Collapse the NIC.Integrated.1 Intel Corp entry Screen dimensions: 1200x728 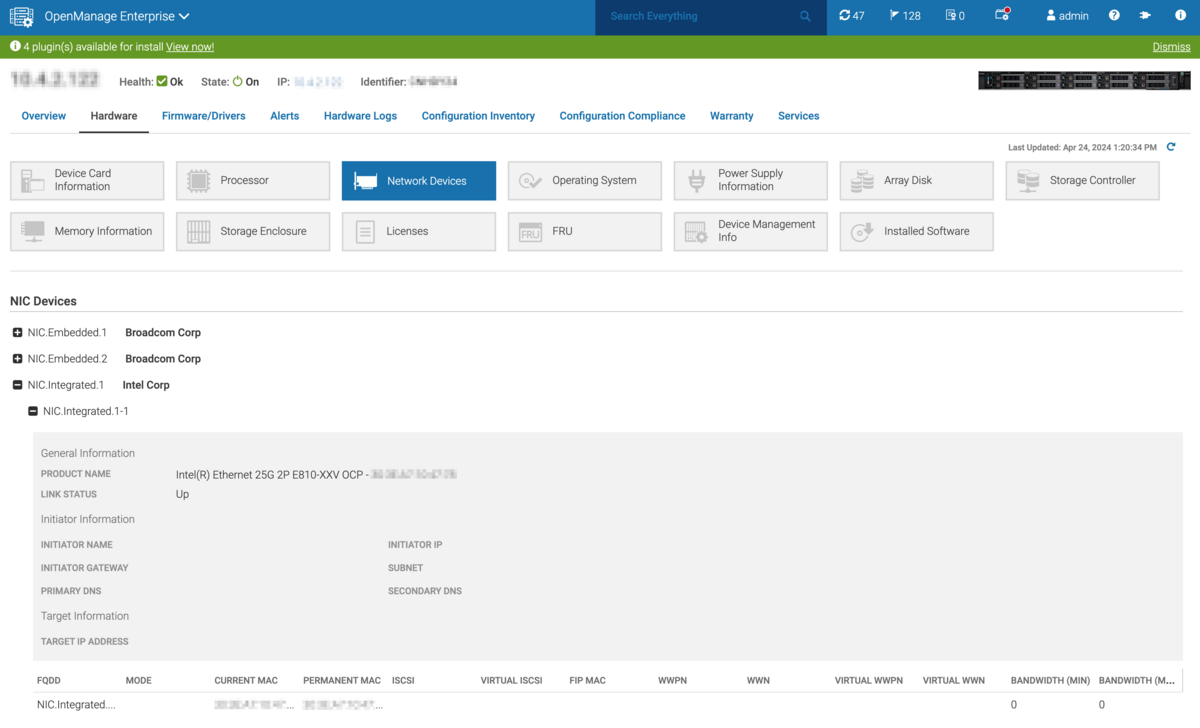point(15,384)
